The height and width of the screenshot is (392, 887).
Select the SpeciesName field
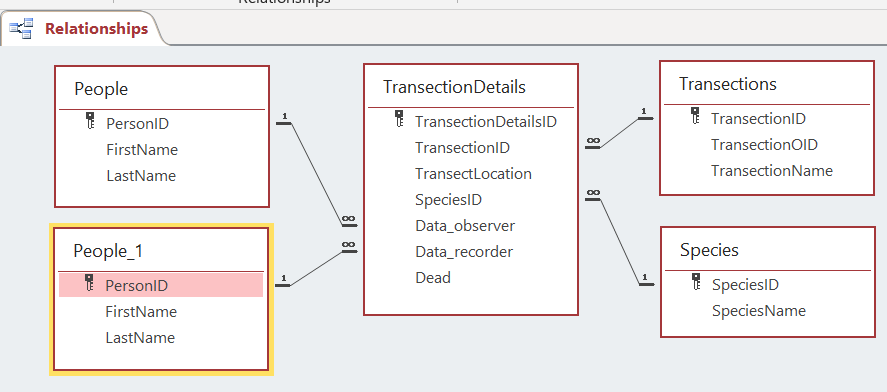759,311
